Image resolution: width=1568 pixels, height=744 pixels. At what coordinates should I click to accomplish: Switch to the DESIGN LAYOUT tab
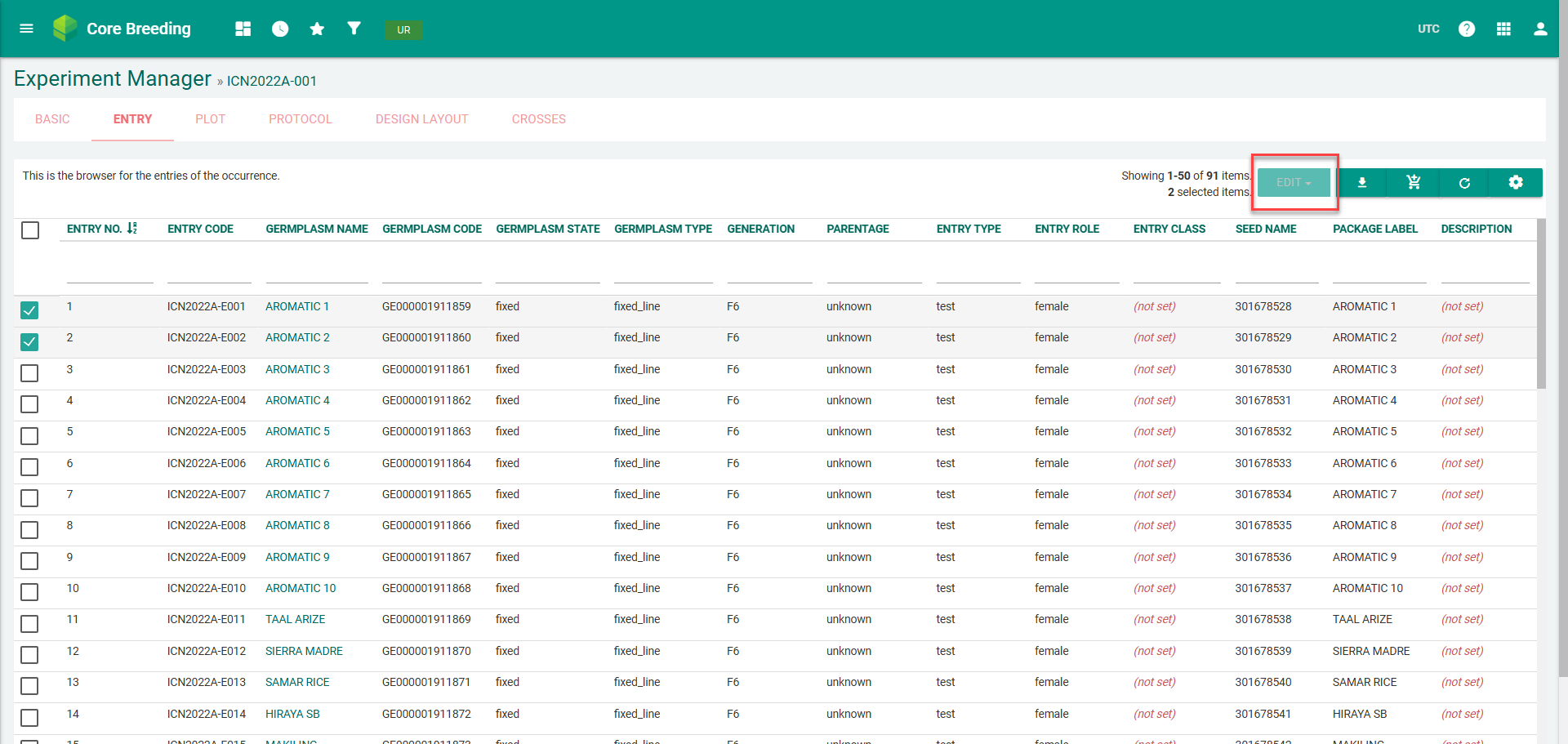click(421, 119)
